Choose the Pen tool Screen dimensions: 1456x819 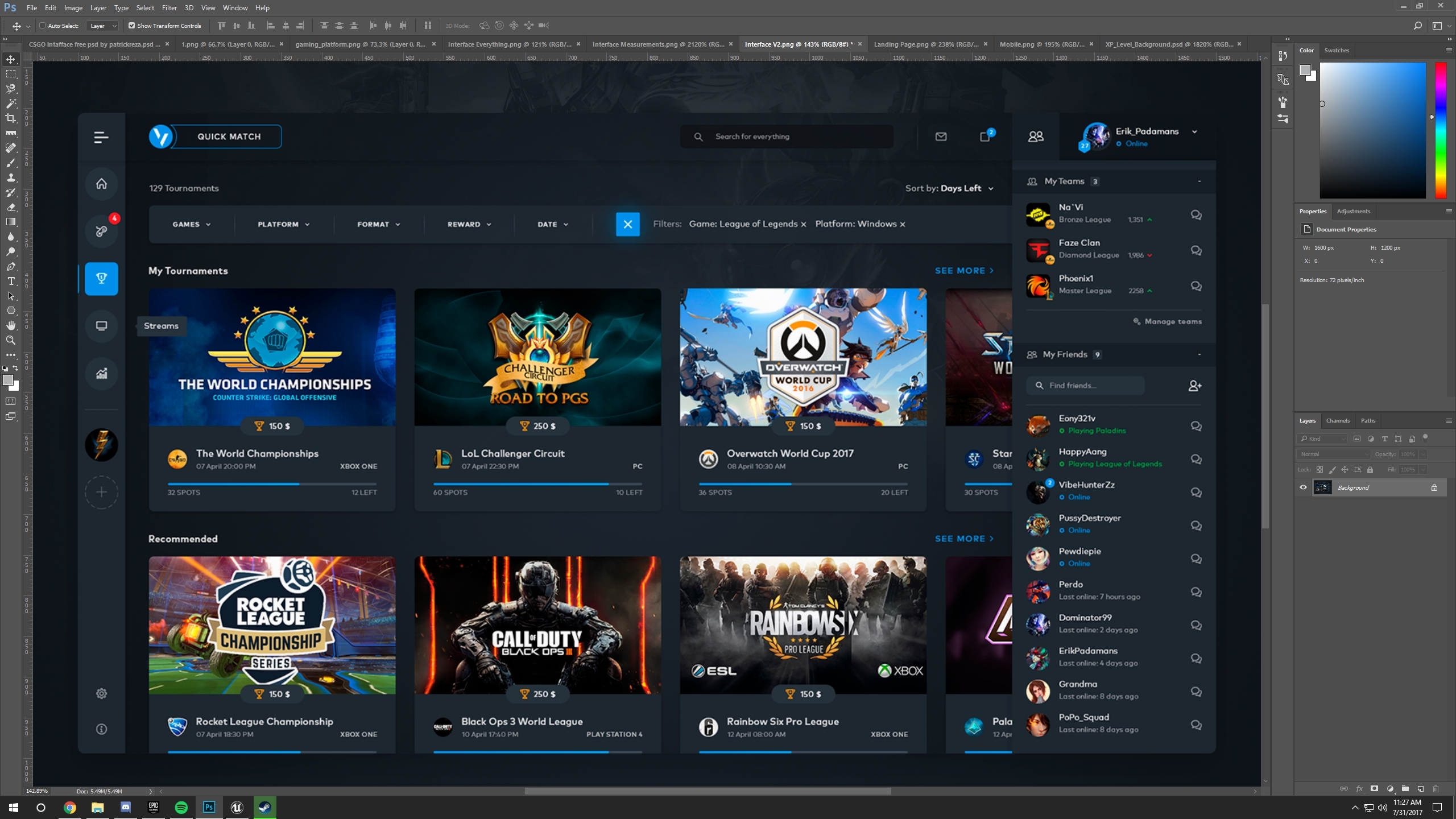pos(11,266)
